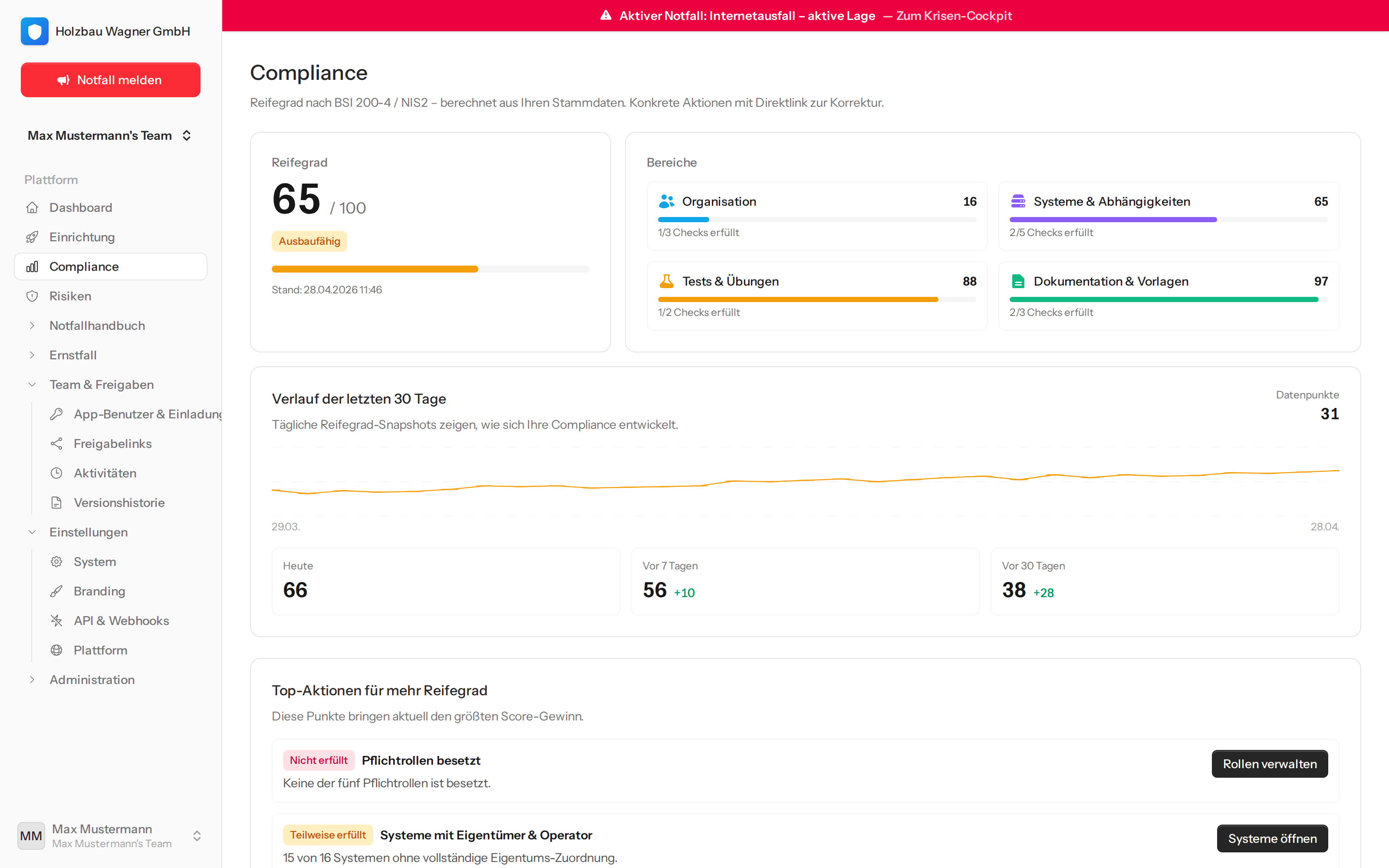Click the Systeme öffnen button

coord(1273,839)
